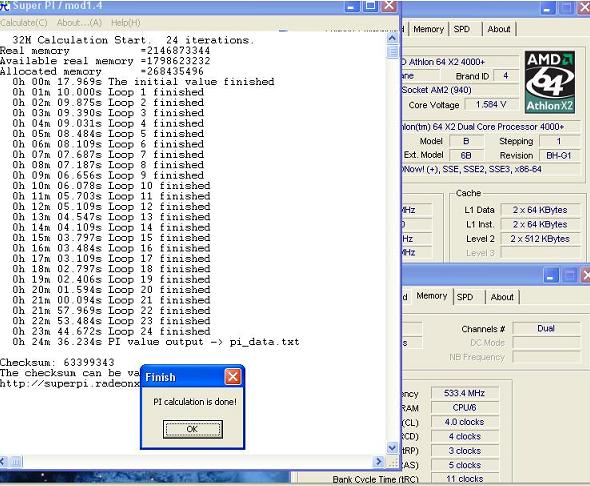Minimize the lower CPU-Z window

550,276
